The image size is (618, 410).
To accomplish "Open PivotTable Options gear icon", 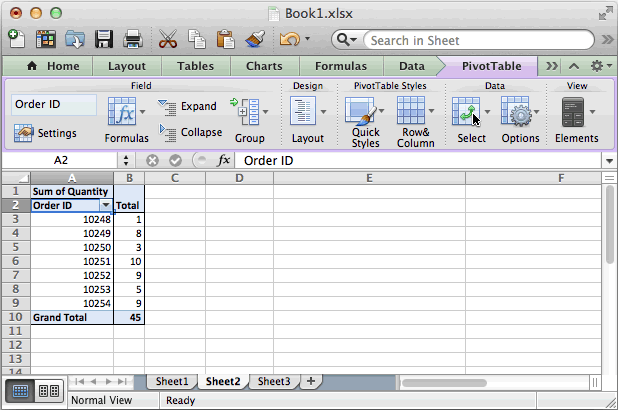I will (x=517, y=112).
